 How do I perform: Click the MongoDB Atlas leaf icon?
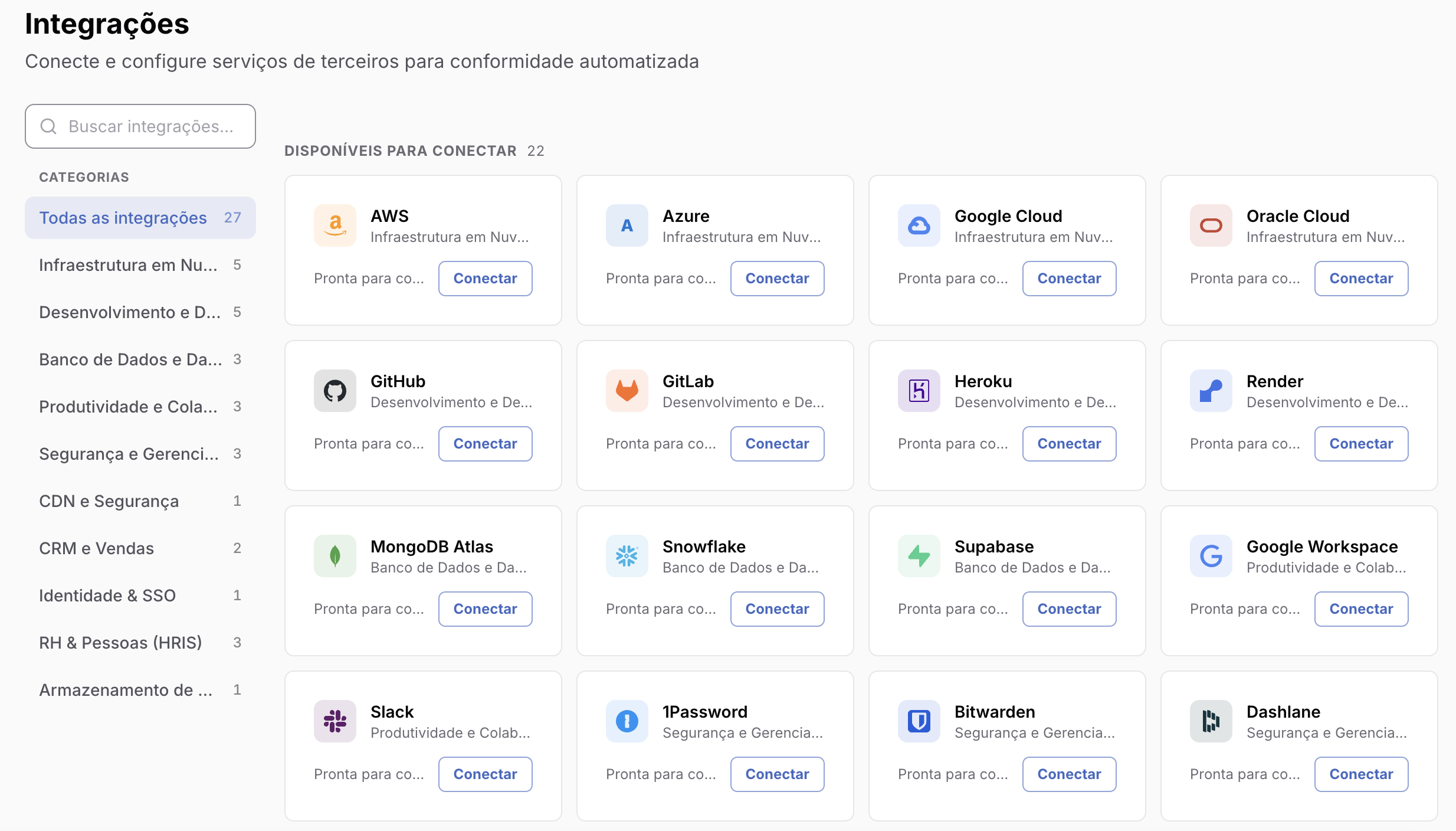pos(335,556)
